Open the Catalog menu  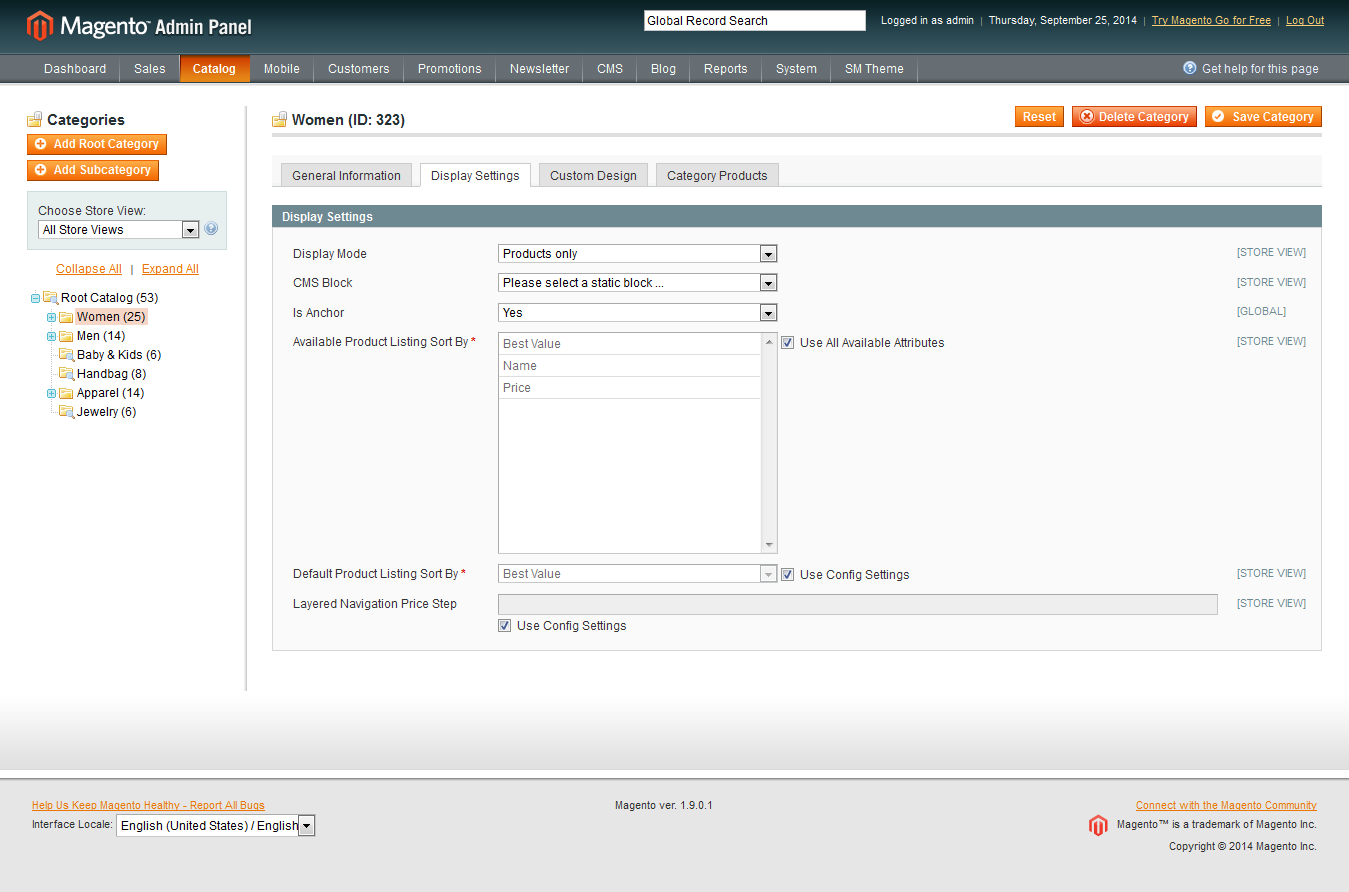pyautogui.click(x=214, y=69)
